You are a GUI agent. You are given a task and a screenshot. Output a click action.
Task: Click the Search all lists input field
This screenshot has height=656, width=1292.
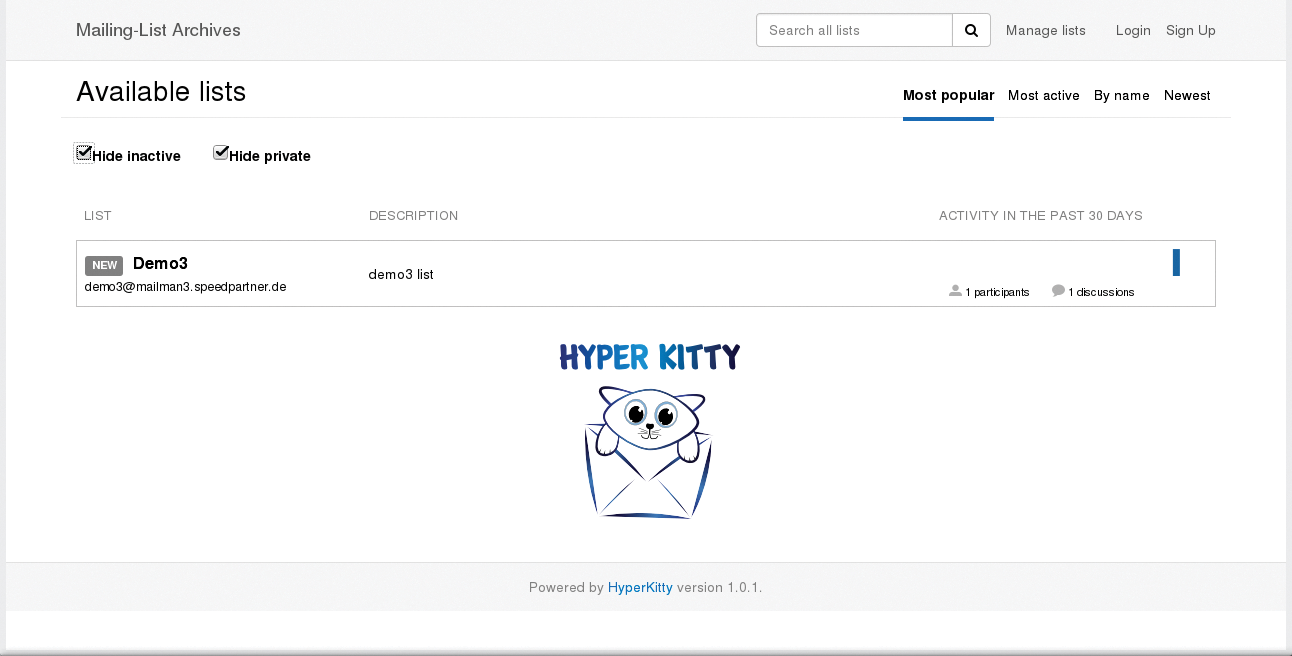854,30
